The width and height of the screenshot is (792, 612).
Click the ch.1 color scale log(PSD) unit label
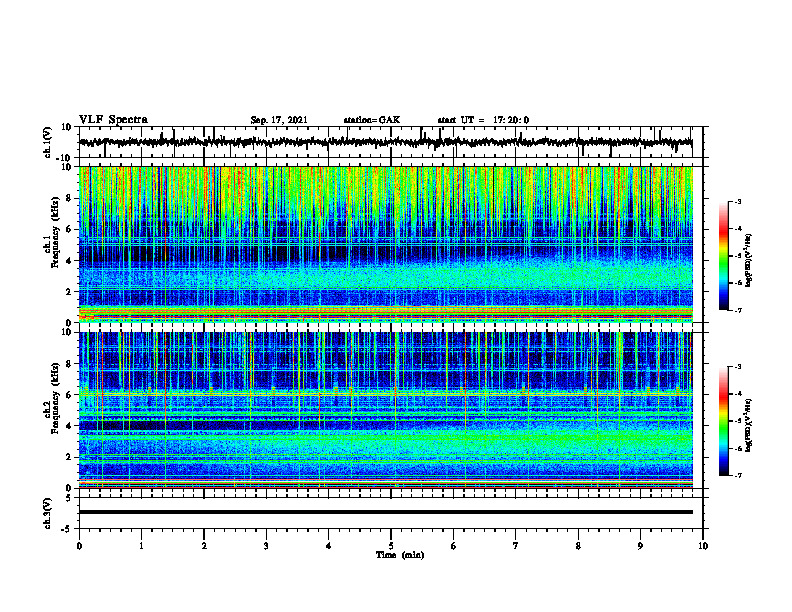(x=750, y=260)
